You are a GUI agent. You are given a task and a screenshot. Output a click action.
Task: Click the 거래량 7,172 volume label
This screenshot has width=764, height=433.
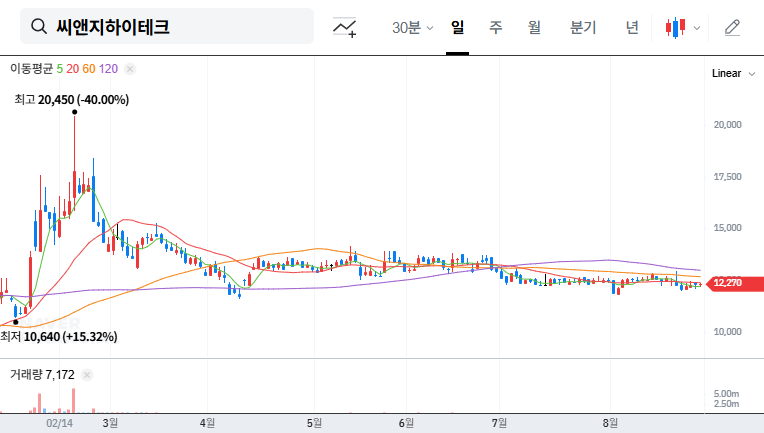(42, 375)
